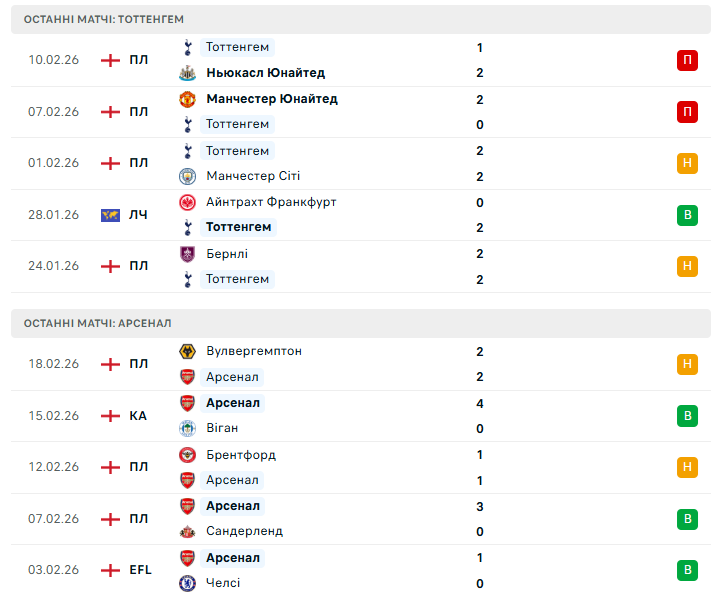Image resolution: width=720 pixels, height=604 pixels.
Task: Click the Chelsea club crest
Action: 187,583
